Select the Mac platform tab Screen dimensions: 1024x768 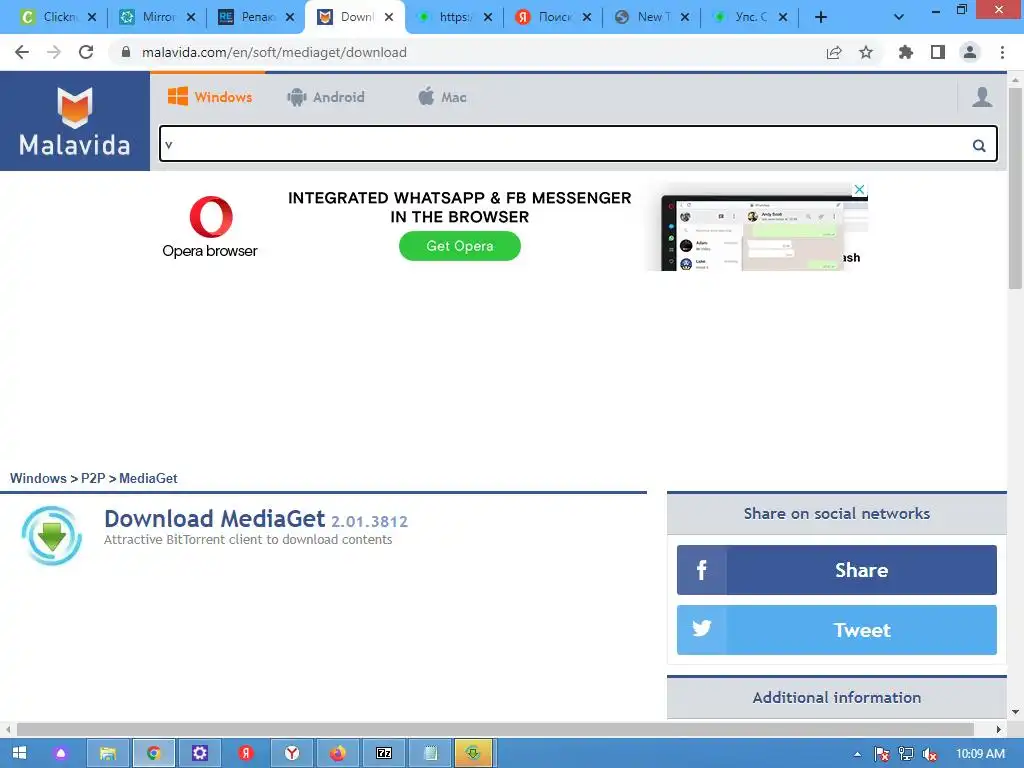point(442,97)
